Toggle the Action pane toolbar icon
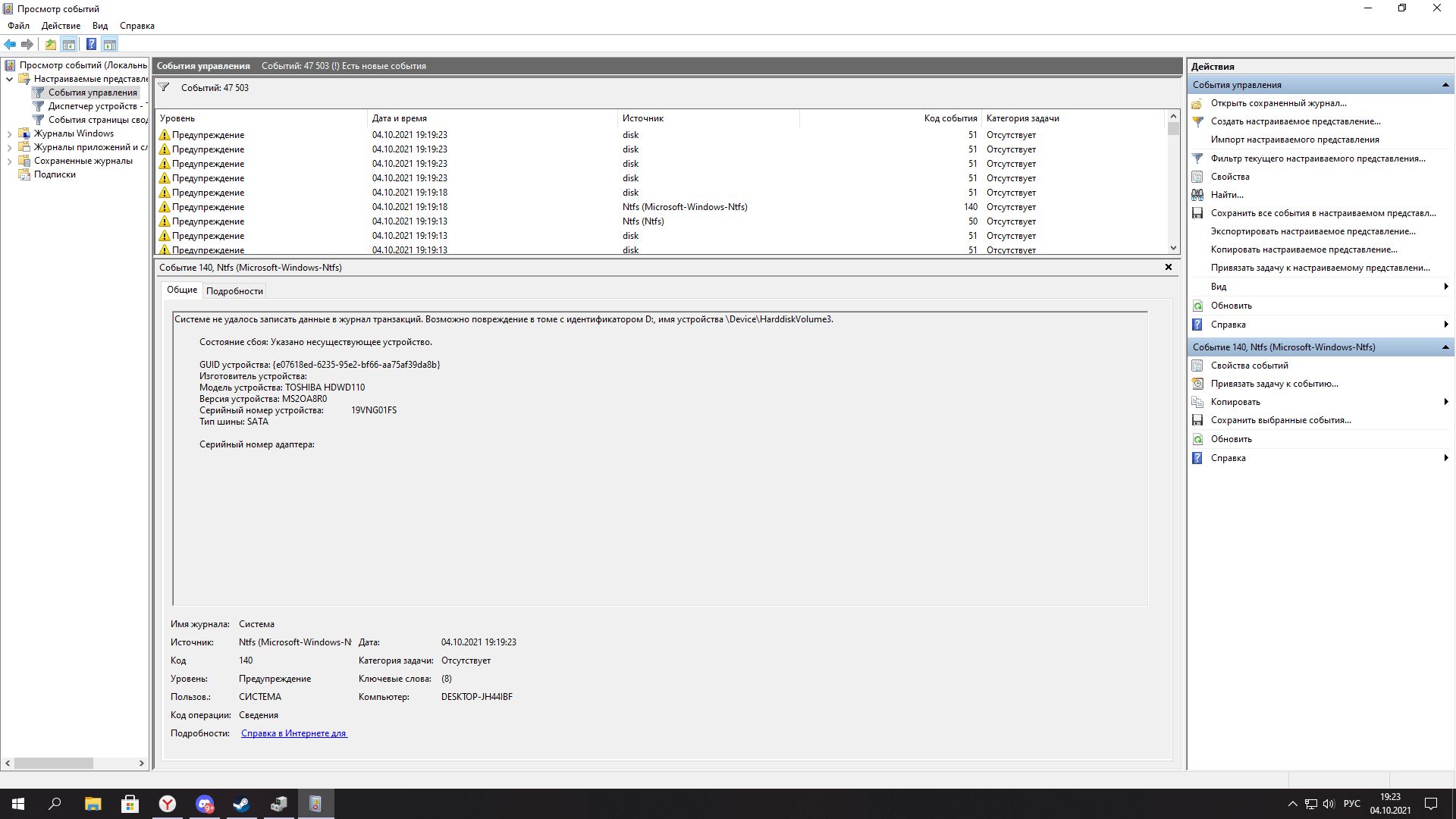Image resolution: width=1456 pixels, height=819 pixels. click(110, 44)
